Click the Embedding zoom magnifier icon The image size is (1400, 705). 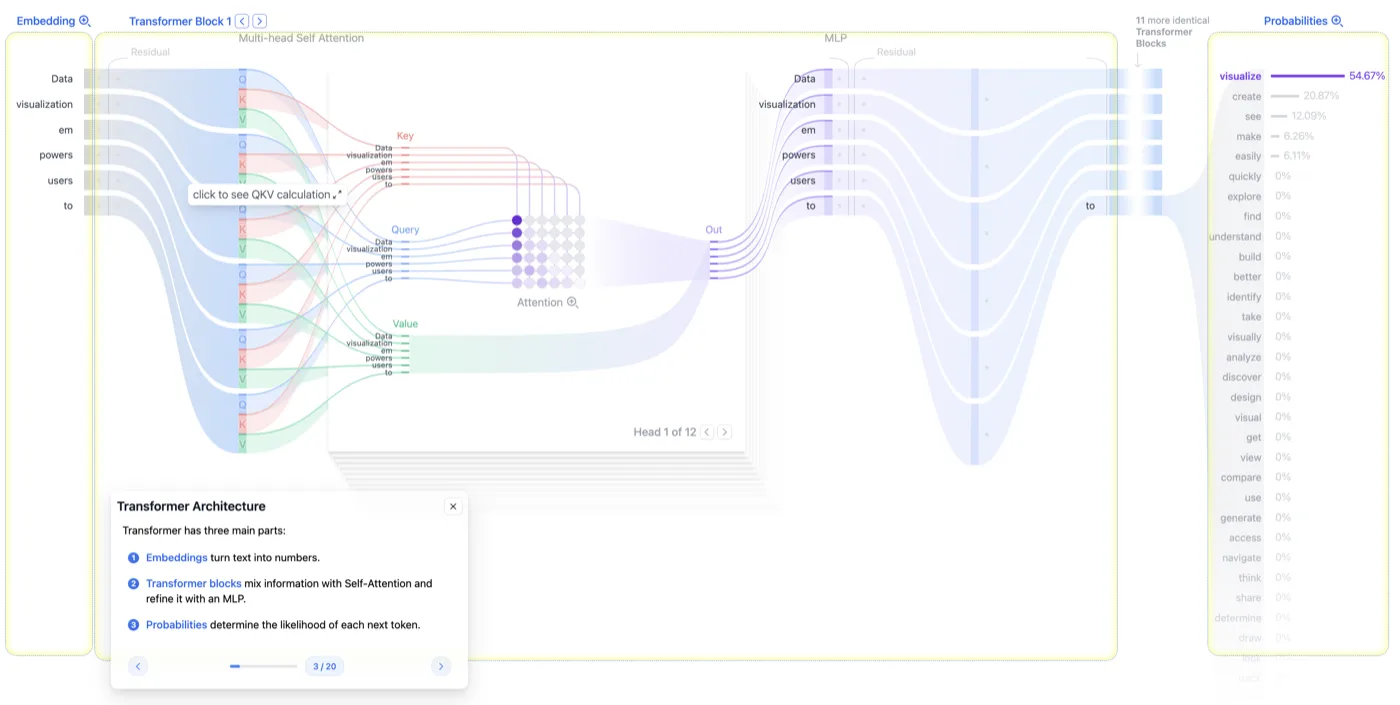point(85,21)
